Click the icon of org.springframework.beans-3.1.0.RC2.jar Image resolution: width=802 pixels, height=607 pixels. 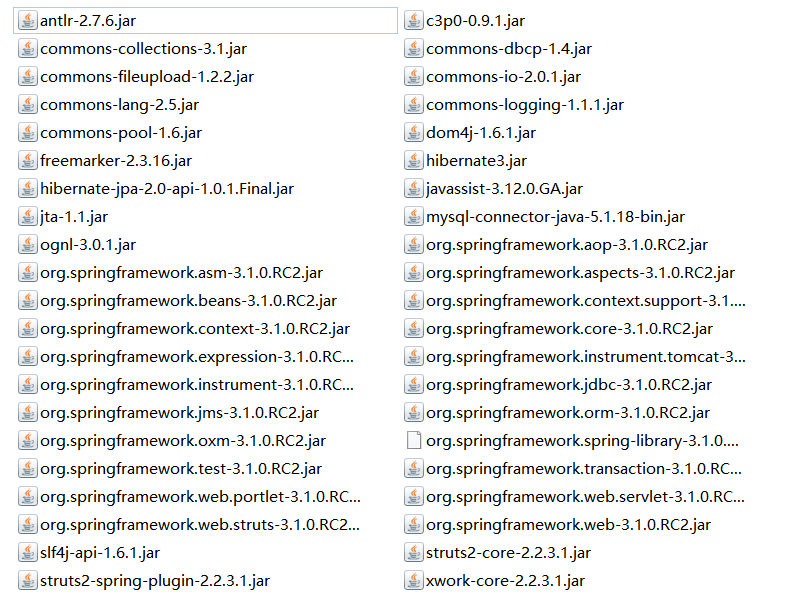[28, 301]
